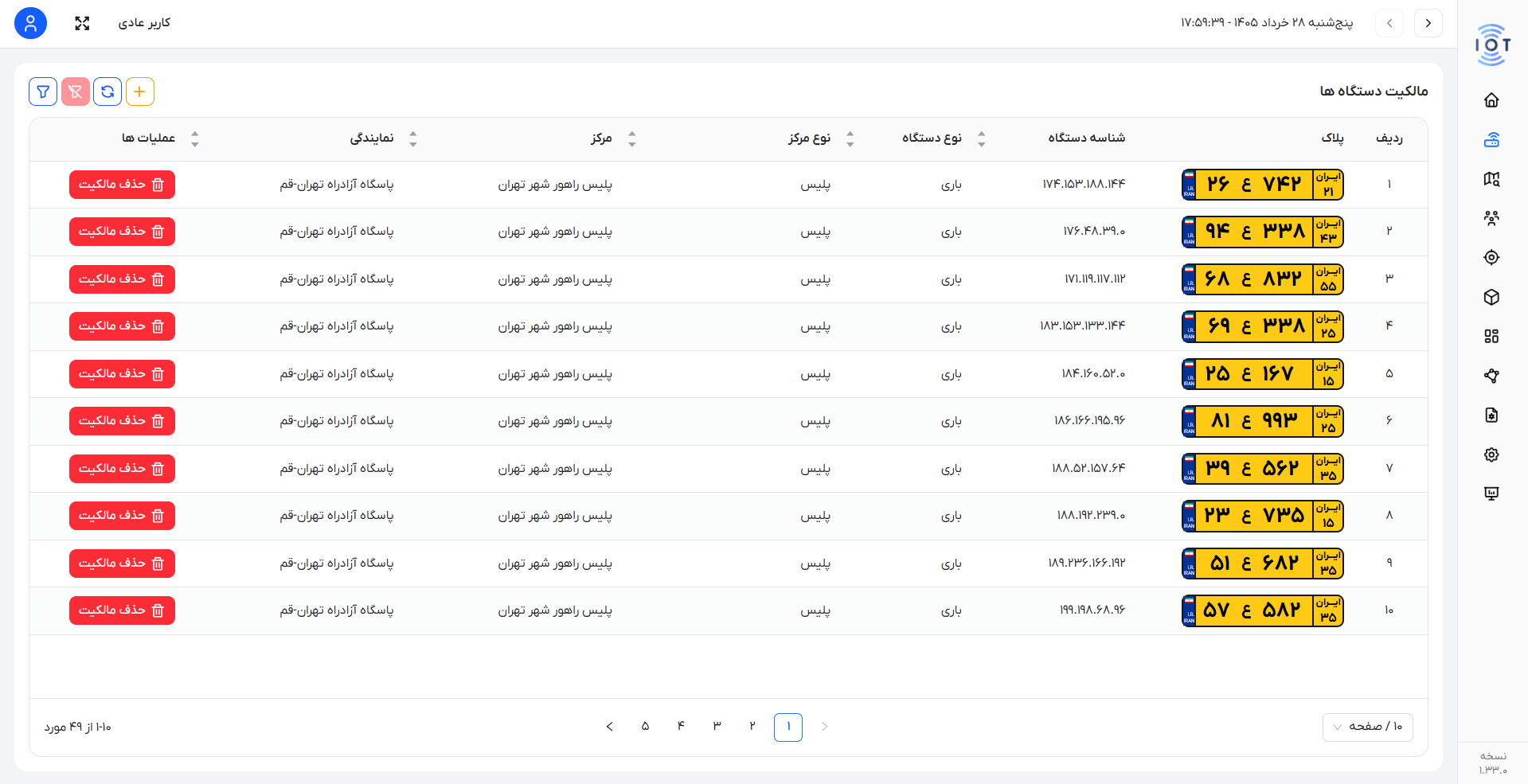The height and width of the screenshot is (784, 1528).
Task: Open the document report sidebar icon
Action: pos(1491,415)
